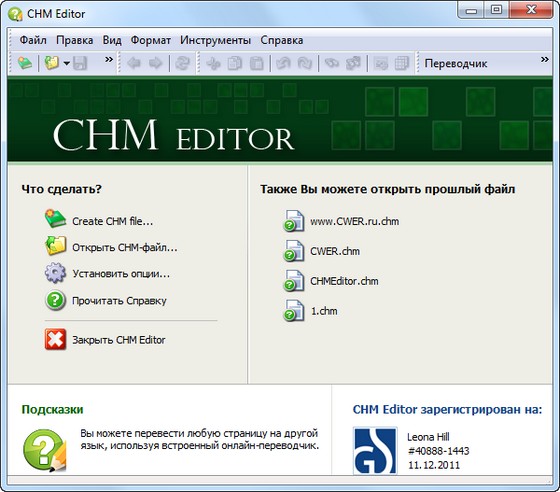Click the CHM Editor title bar app icon
The width and height of the screenshot is (560, 492).
pyautogui.click(x=15, y=14)
